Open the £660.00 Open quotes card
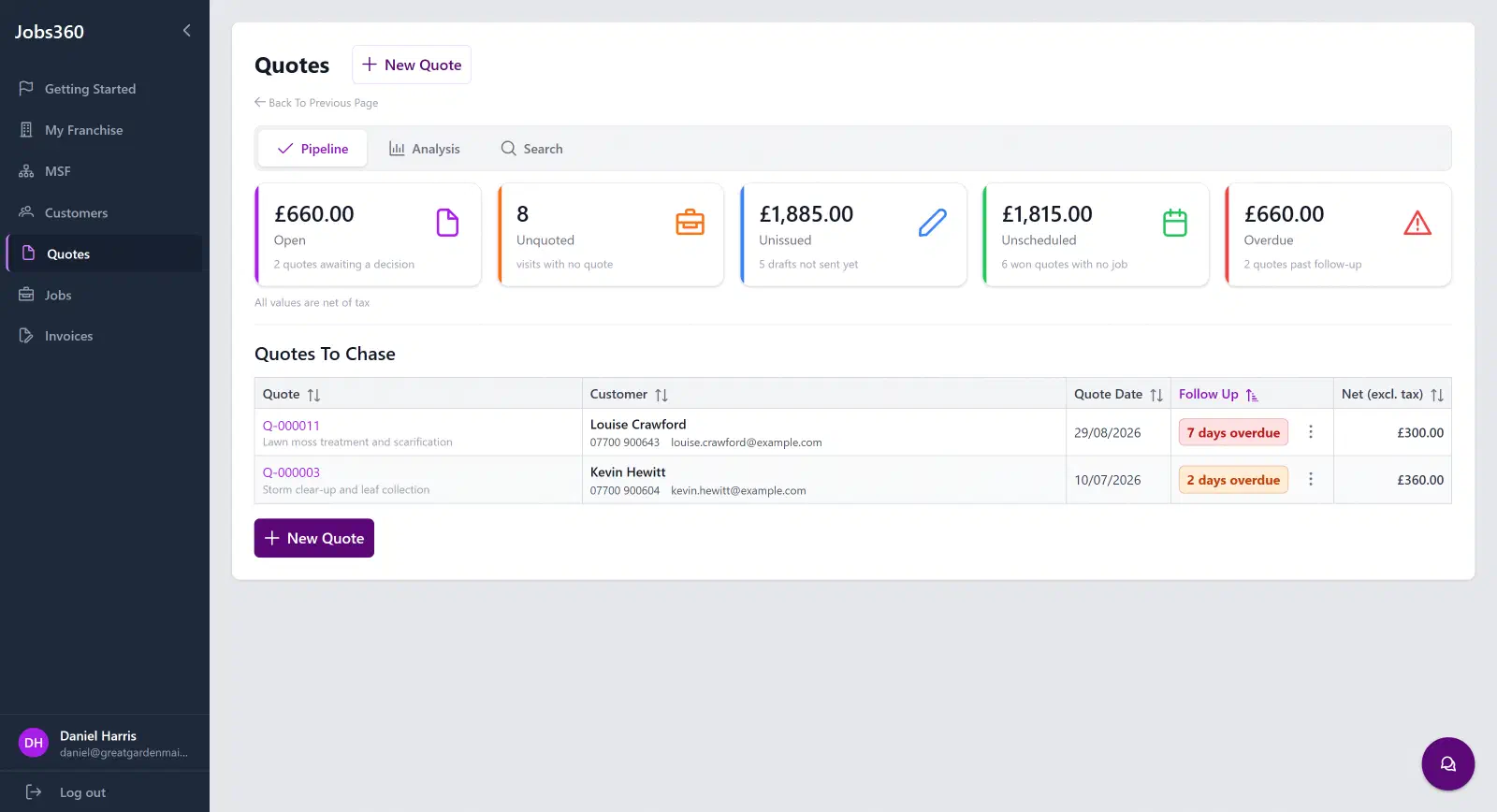This screenshot has height=812, width=1497. tap(369, 235)
